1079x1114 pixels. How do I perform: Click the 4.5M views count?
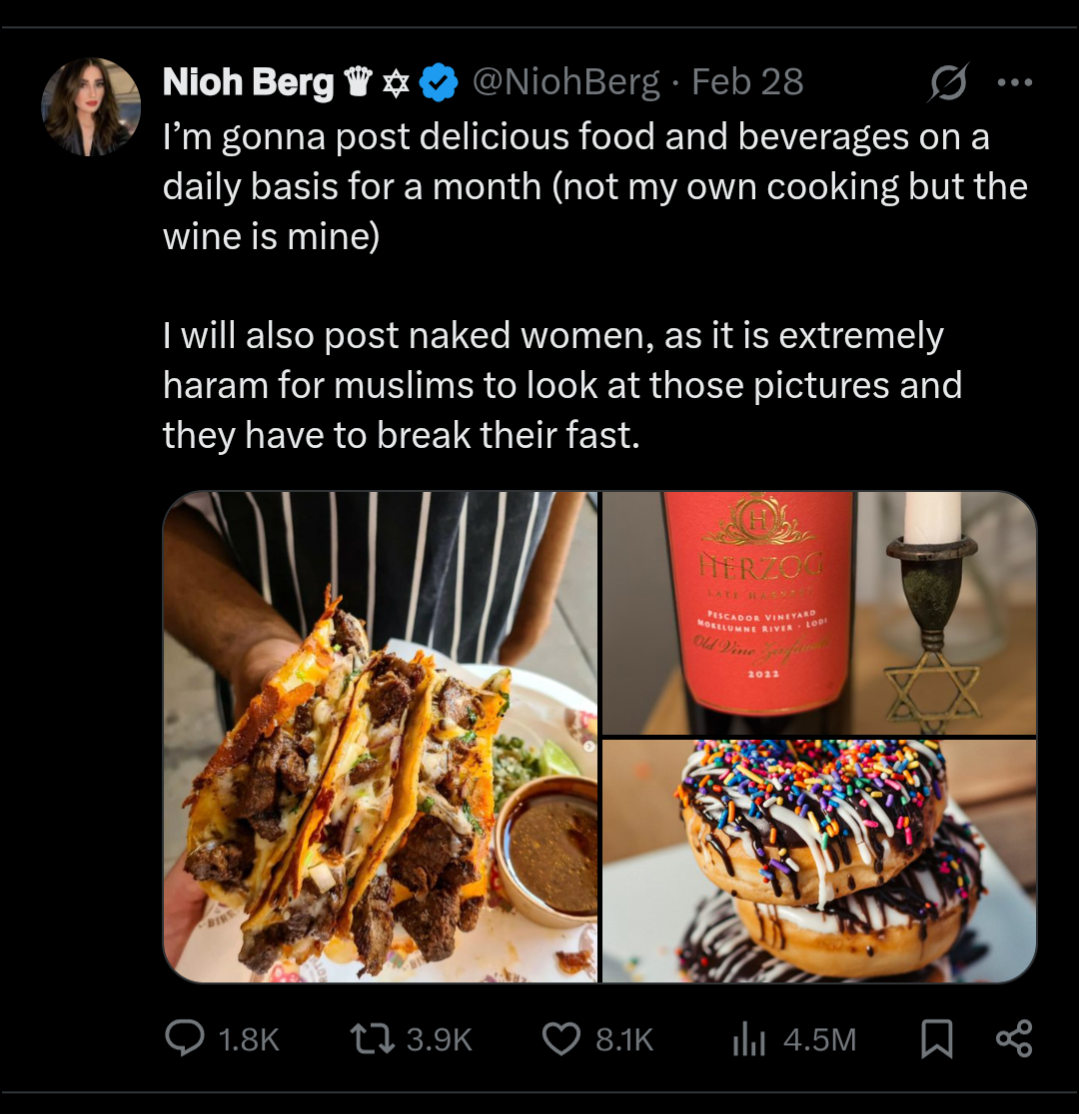(820, 1040)
